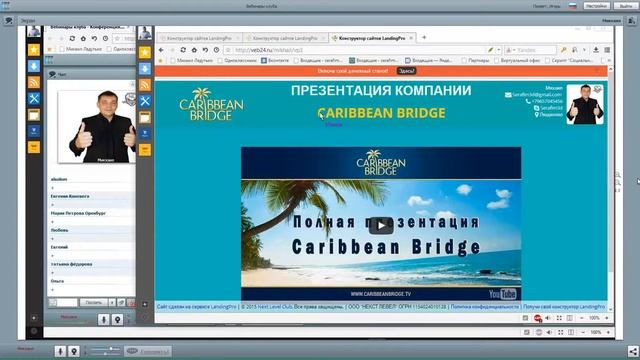The width and height of the screenshot is (640, 360).
Task: Go back in the front LandingPro browser
Action: (161, 50)
